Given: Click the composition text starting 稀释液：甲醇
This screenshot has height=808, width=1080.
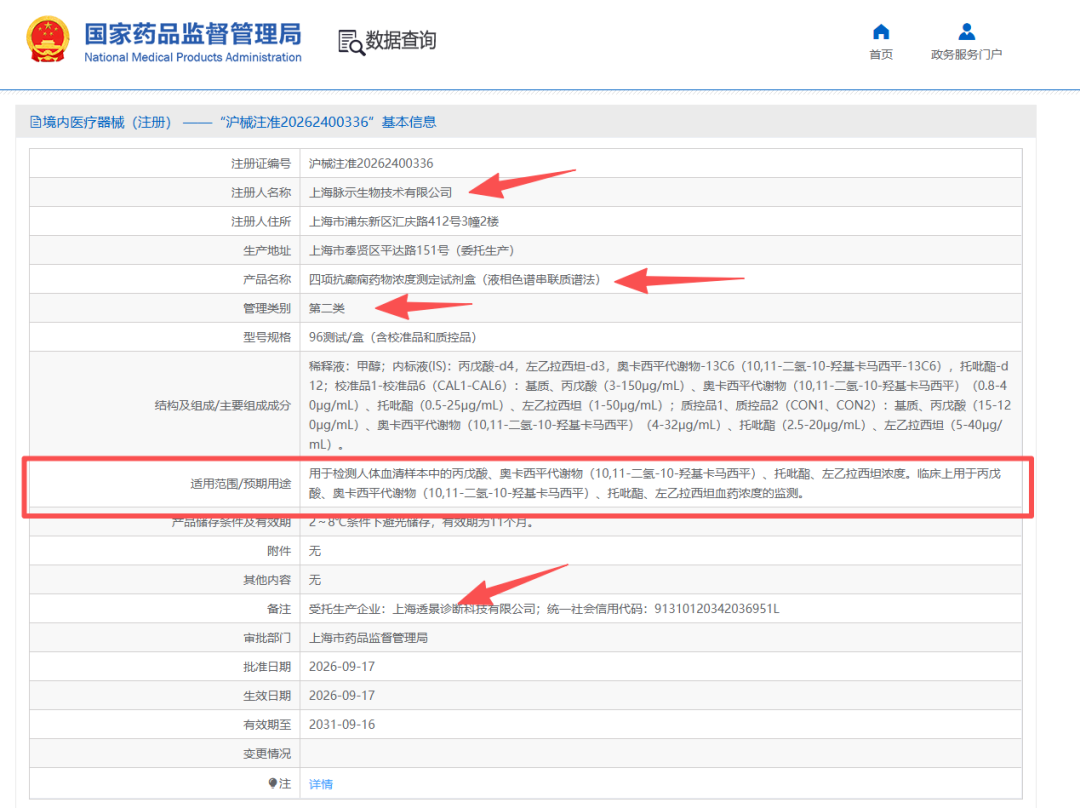Looking at the screenshot, I should click(660, 405).
